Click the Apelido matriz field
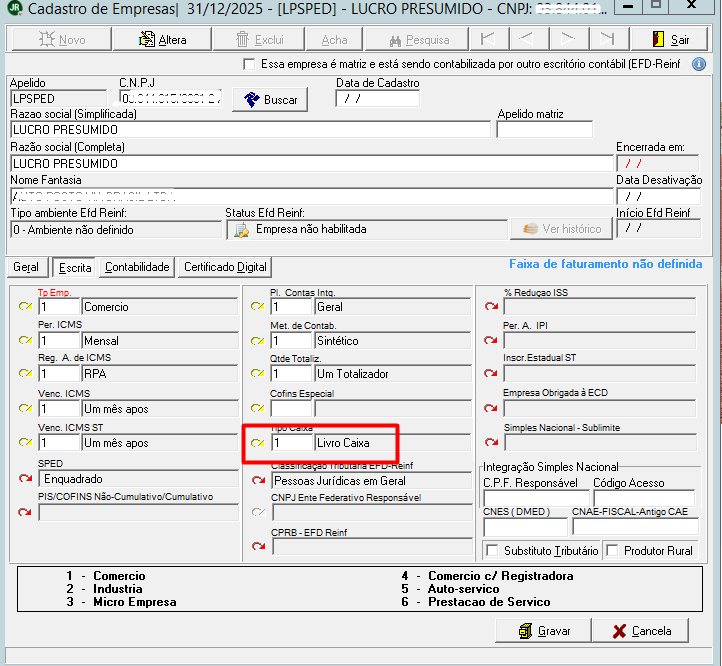This screenshot has height=666, width=722. 545,129
